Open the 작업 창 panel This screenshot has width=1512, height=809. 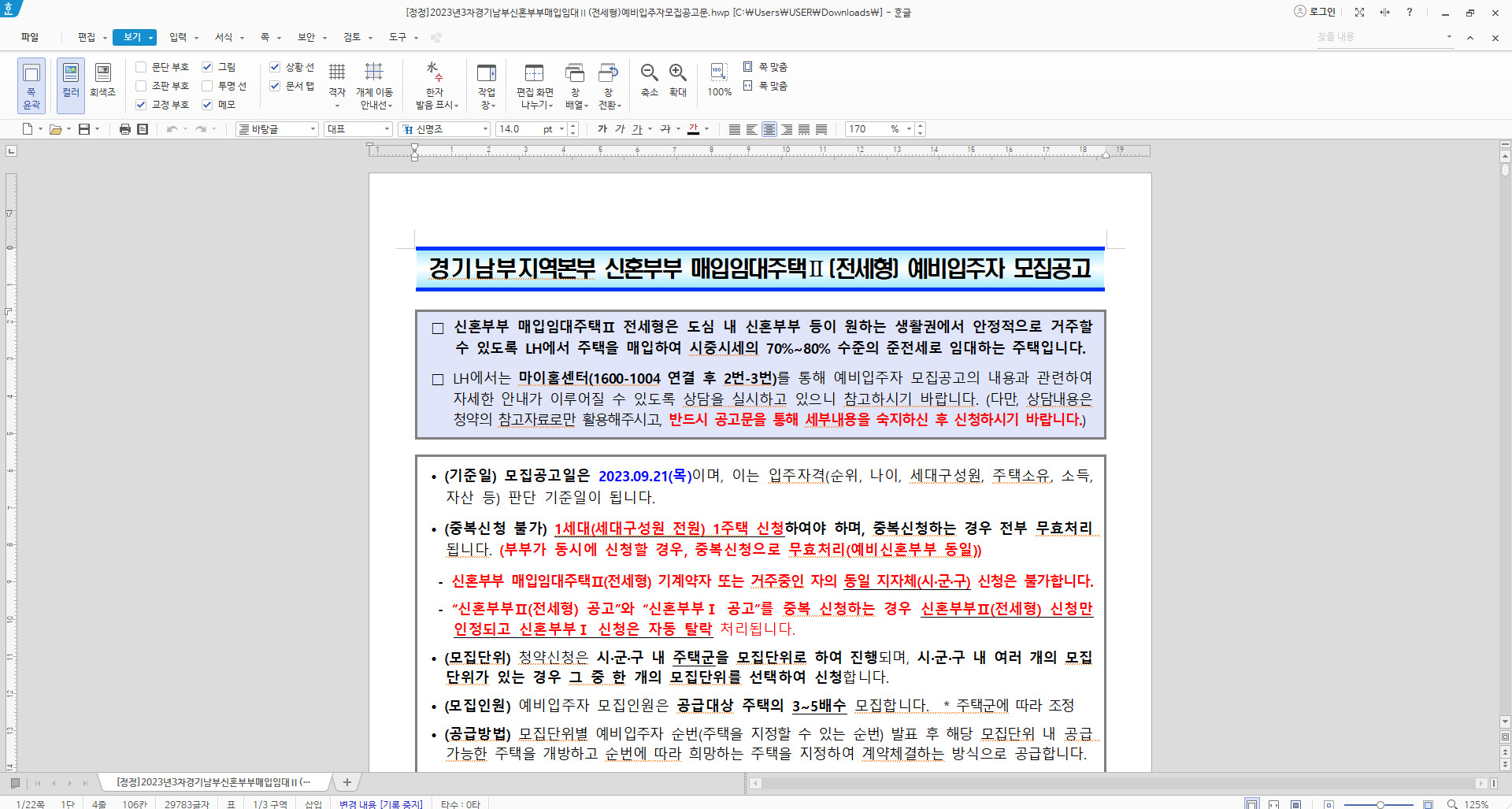486,79
